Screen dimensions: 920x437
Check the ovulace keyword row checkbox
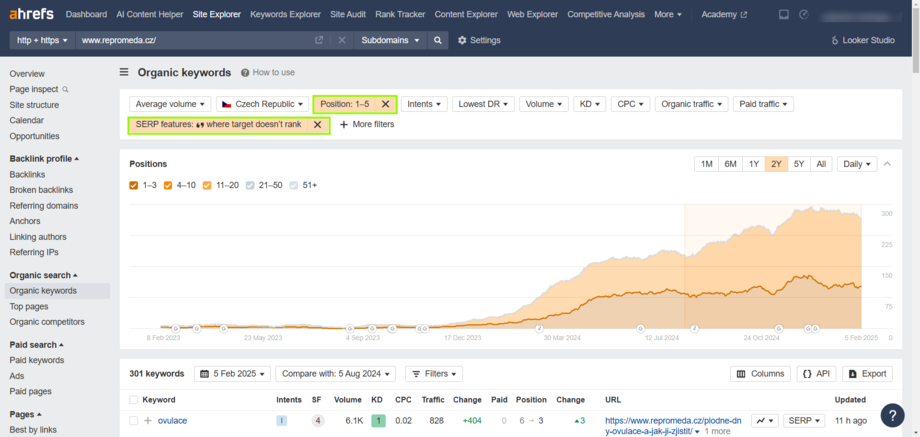click(134, 421)
